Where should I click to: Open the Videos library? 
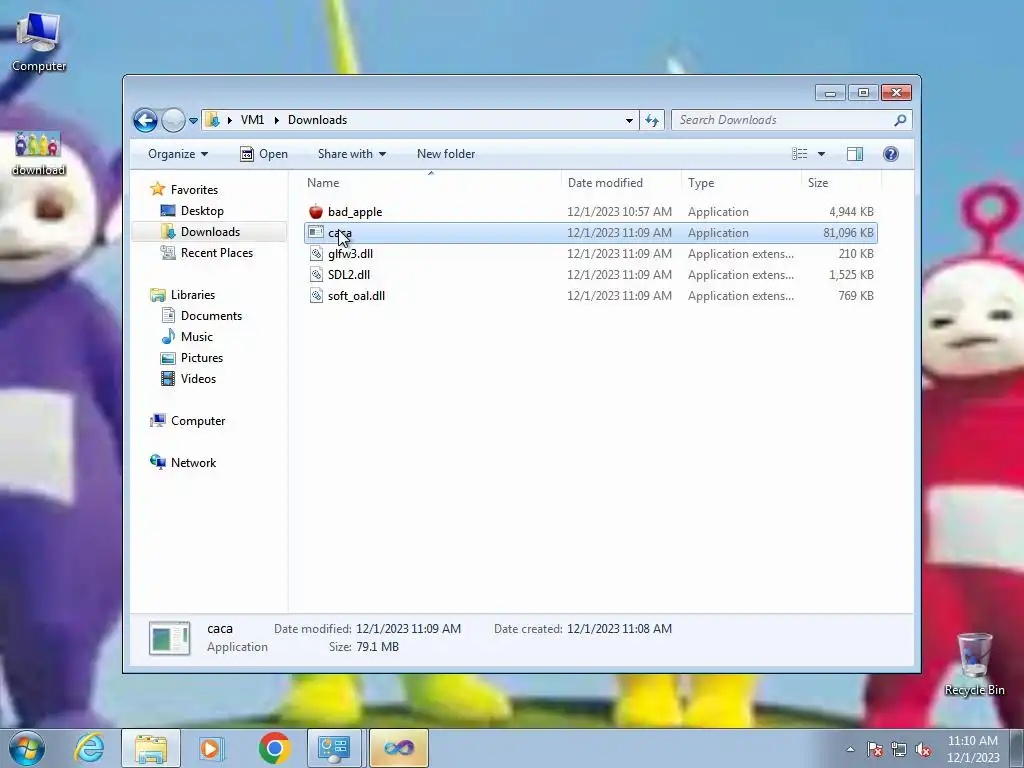click(198, 379)
